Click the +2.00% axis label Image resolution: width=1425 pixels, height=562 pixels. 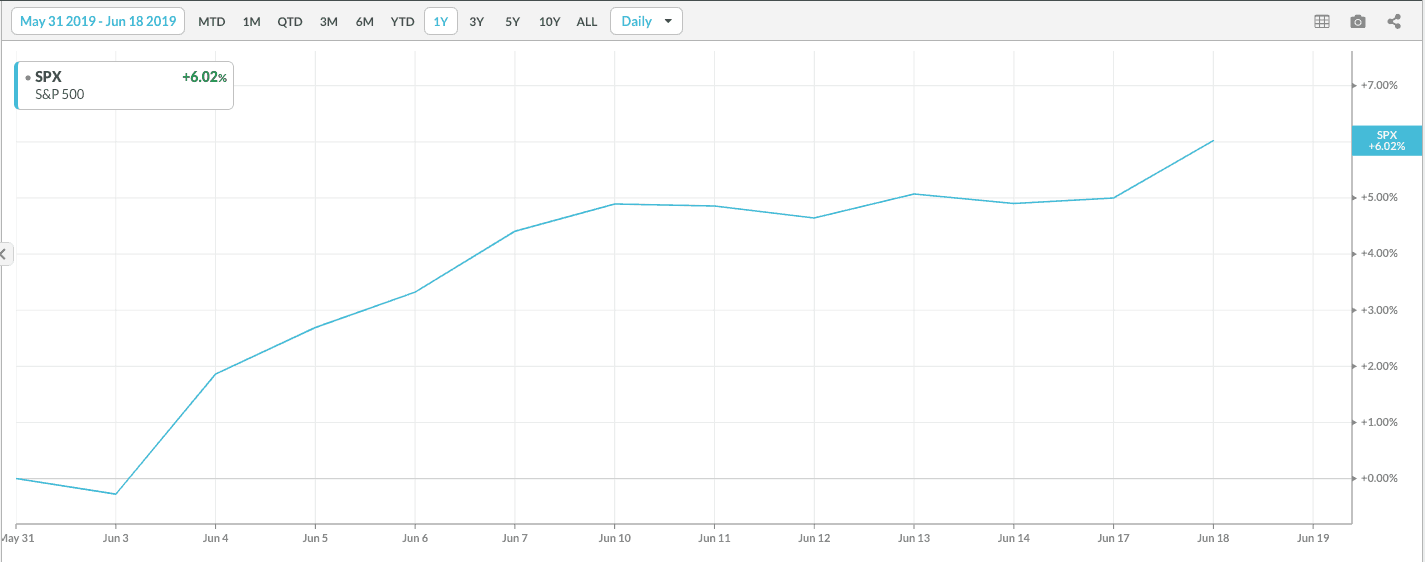point(1378,366)
